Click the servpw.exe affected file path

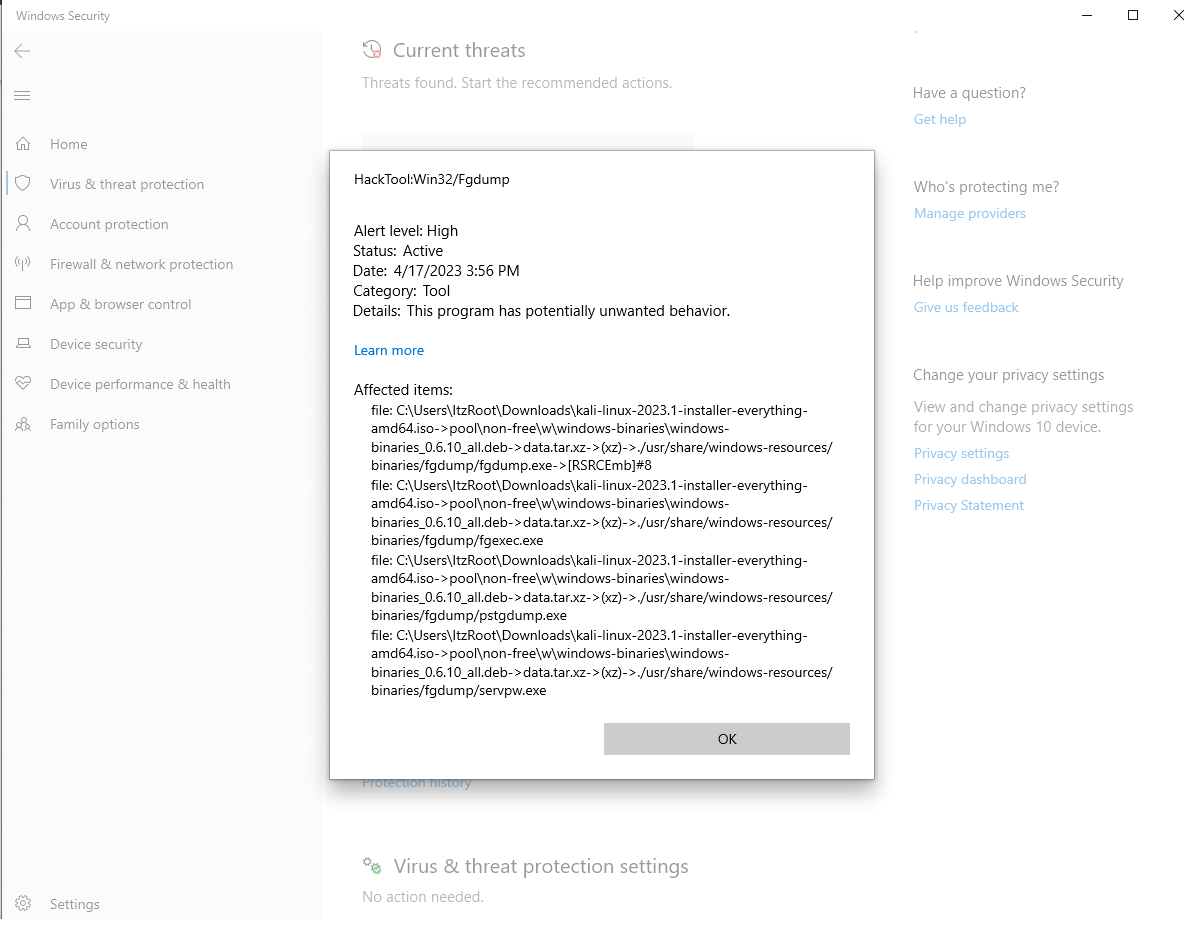pos(601,663)
